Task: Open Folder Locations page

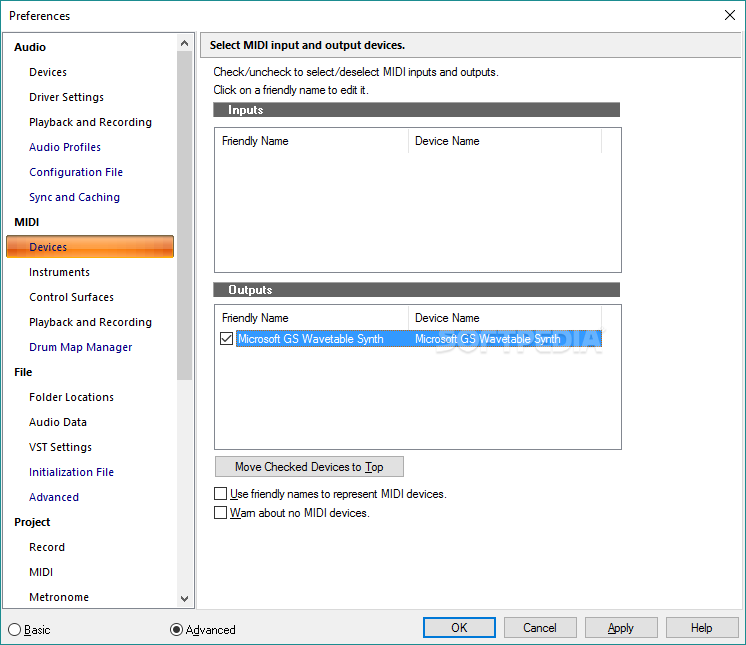Action: click(71, 397)
